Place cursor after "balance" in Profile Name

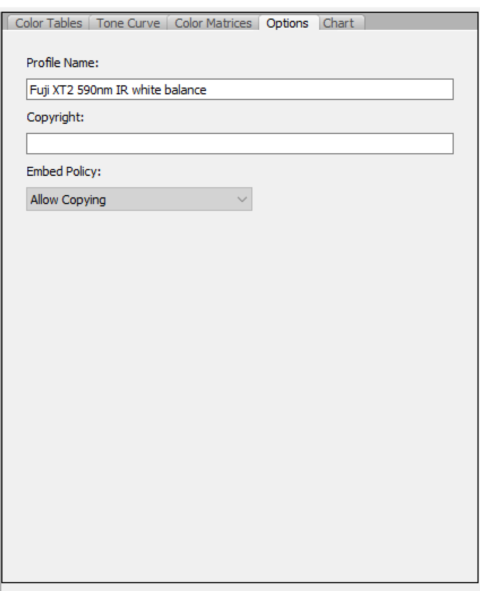tap(207, 90)
